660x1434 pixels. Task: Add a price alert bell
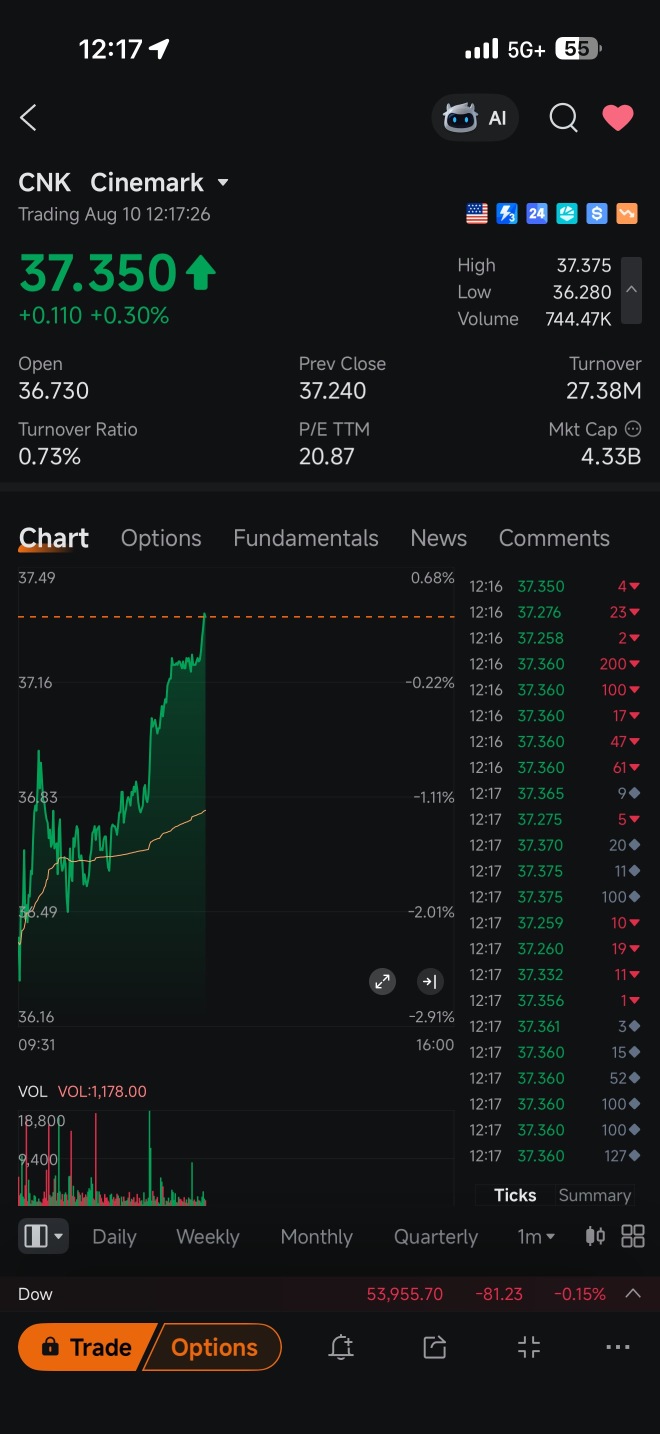[x=341, y=1347]
